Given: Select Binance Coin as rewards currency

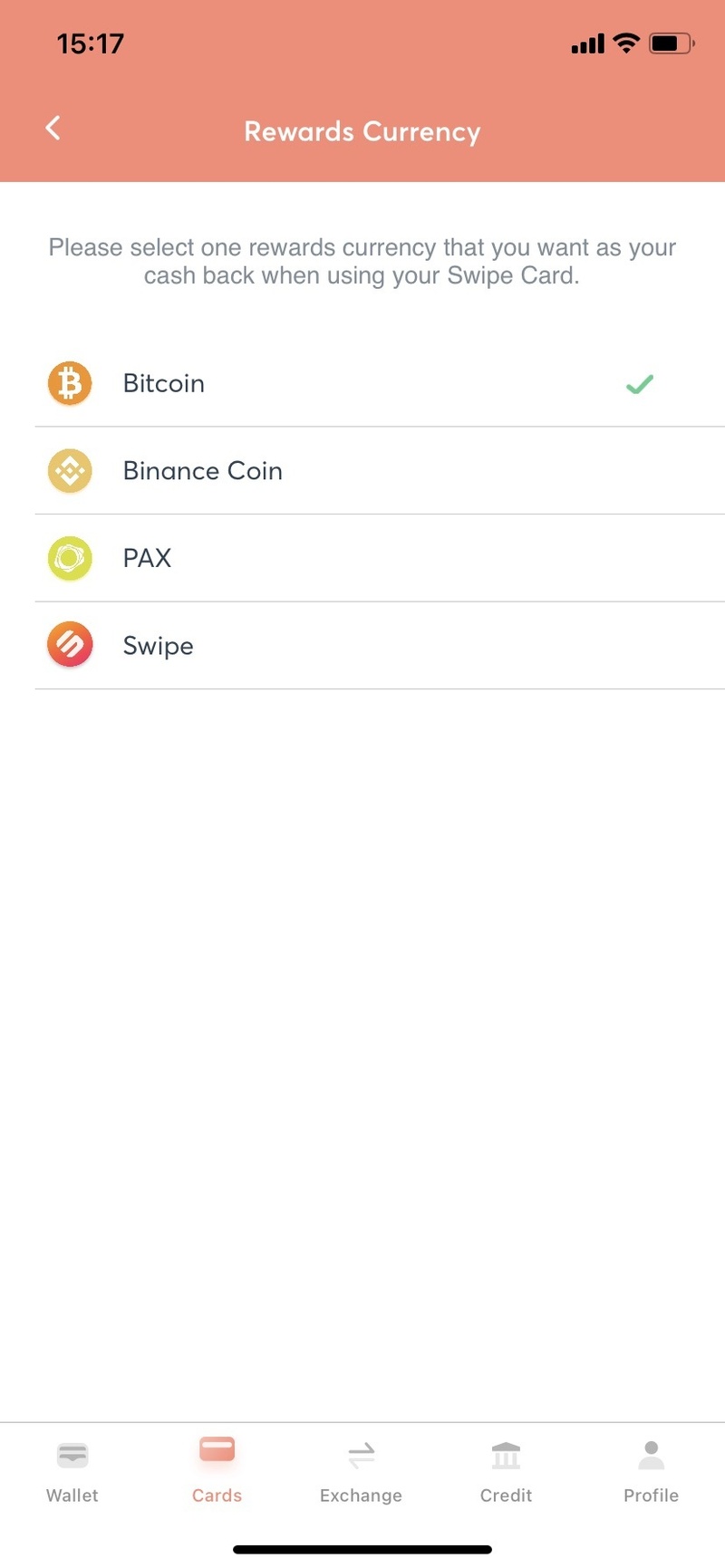Looking at the screenshot, I should pyautogui.click(x=380, y=471).
